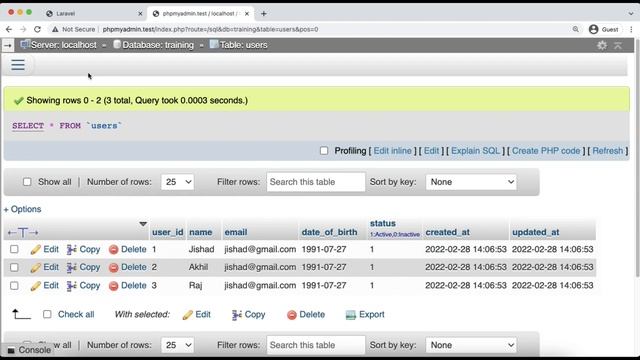Screen dimensions: 640x360
Task: Sort by the status column header
Action: [382, 223]
